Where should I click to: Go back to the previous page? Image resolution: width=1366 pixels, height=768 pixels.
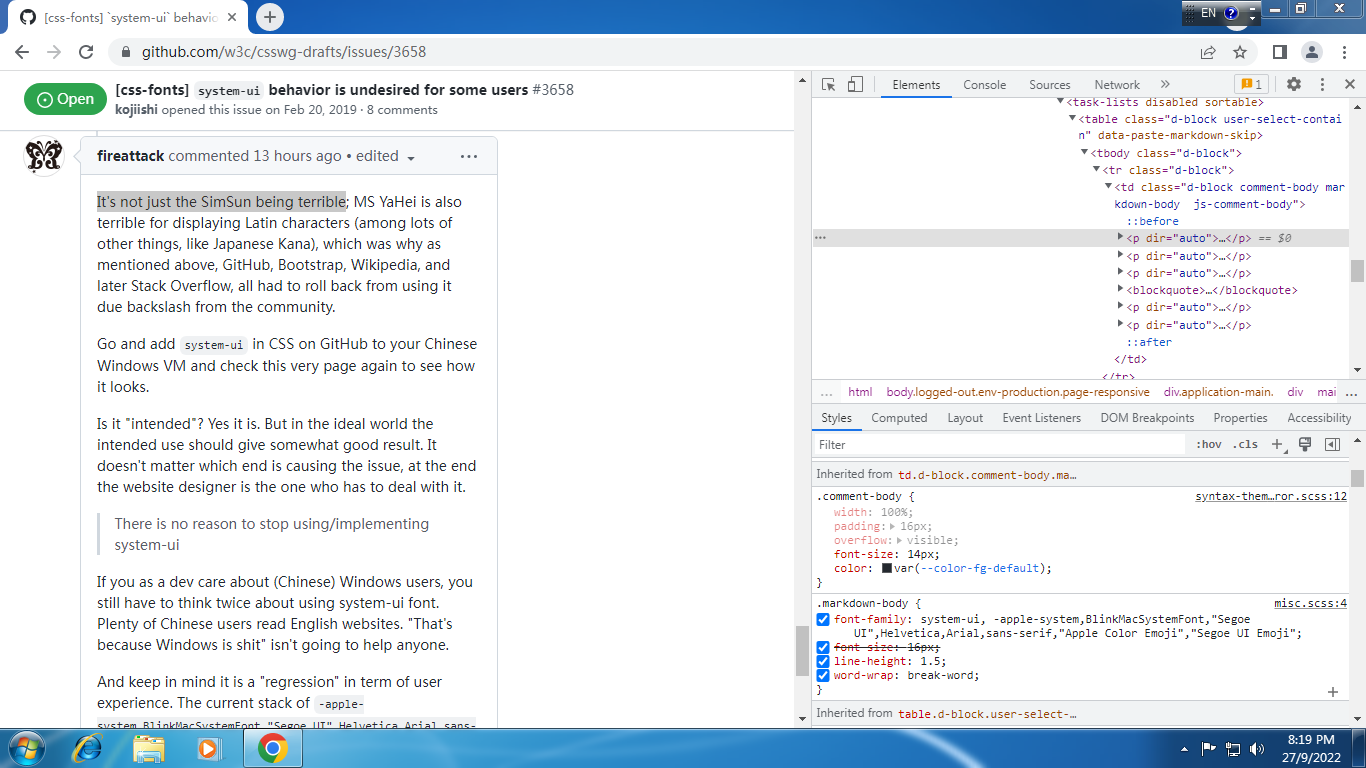(22, 52)
